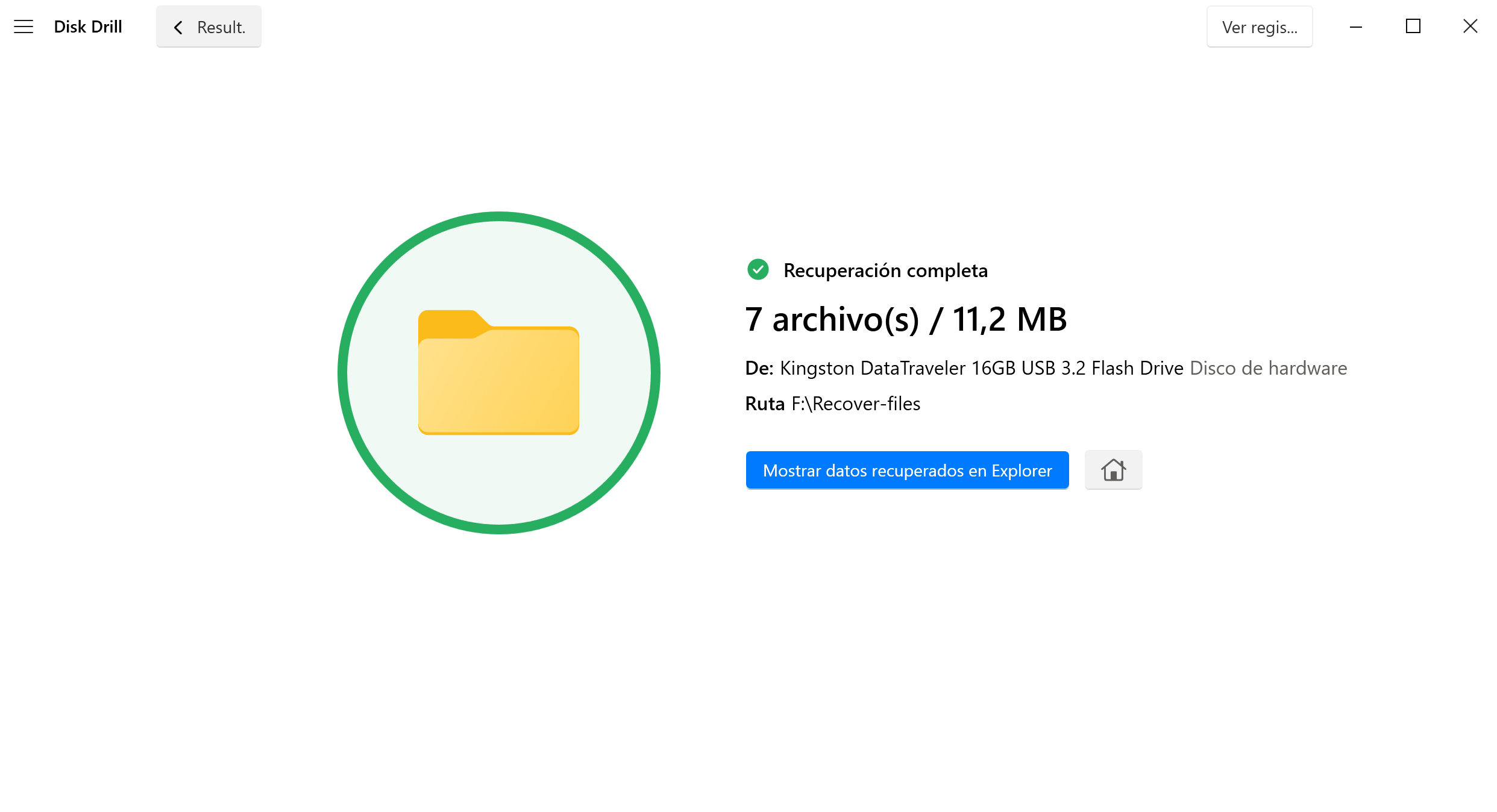Viewport: 1497px width, 812px height.
Task: Click the Ver regis... button to view logs
Action: pos(1259,27)
